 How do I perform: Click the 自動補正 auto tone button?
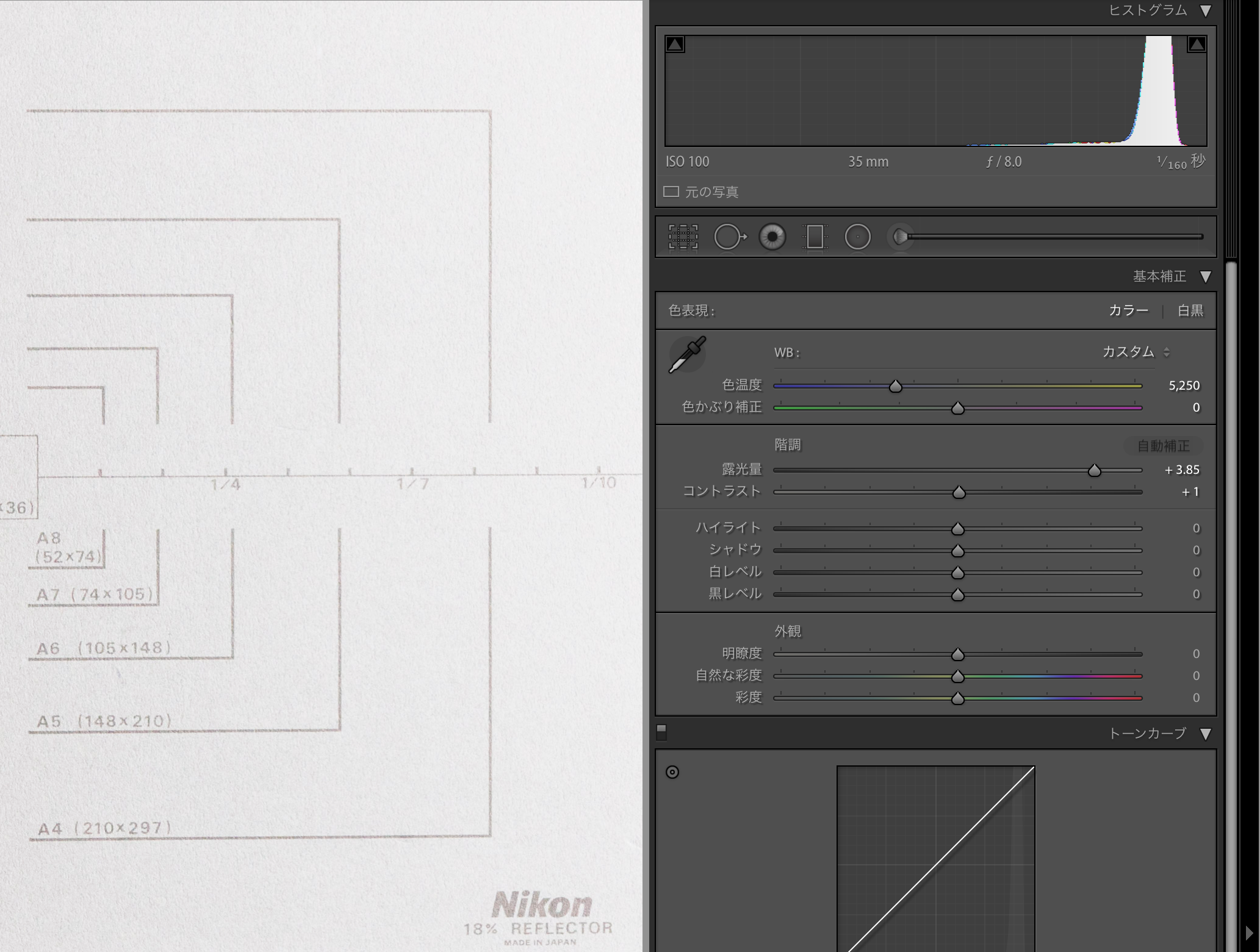[x=1163, y=446]
